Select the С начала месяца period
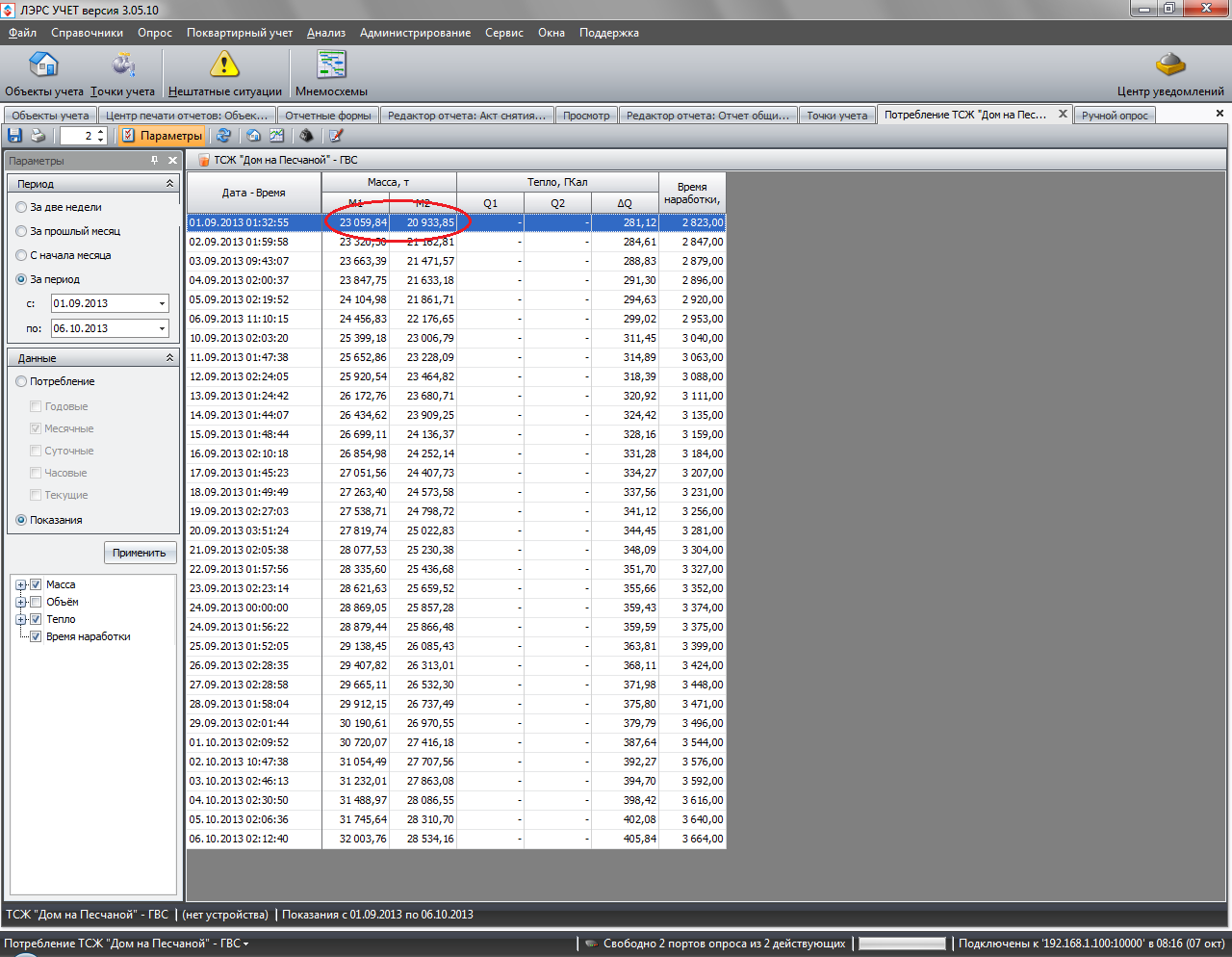The height and width of the screenshot is (957, 1232). [21, 255]
